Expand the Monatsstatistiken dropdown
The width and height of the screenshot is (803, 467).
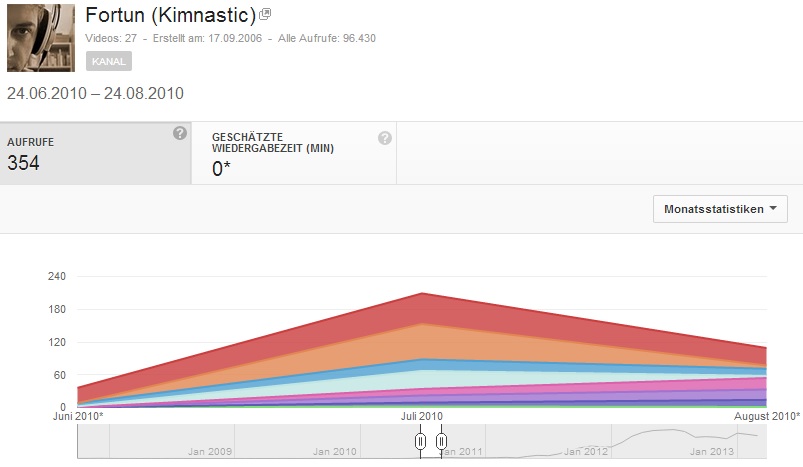[719, 209]
